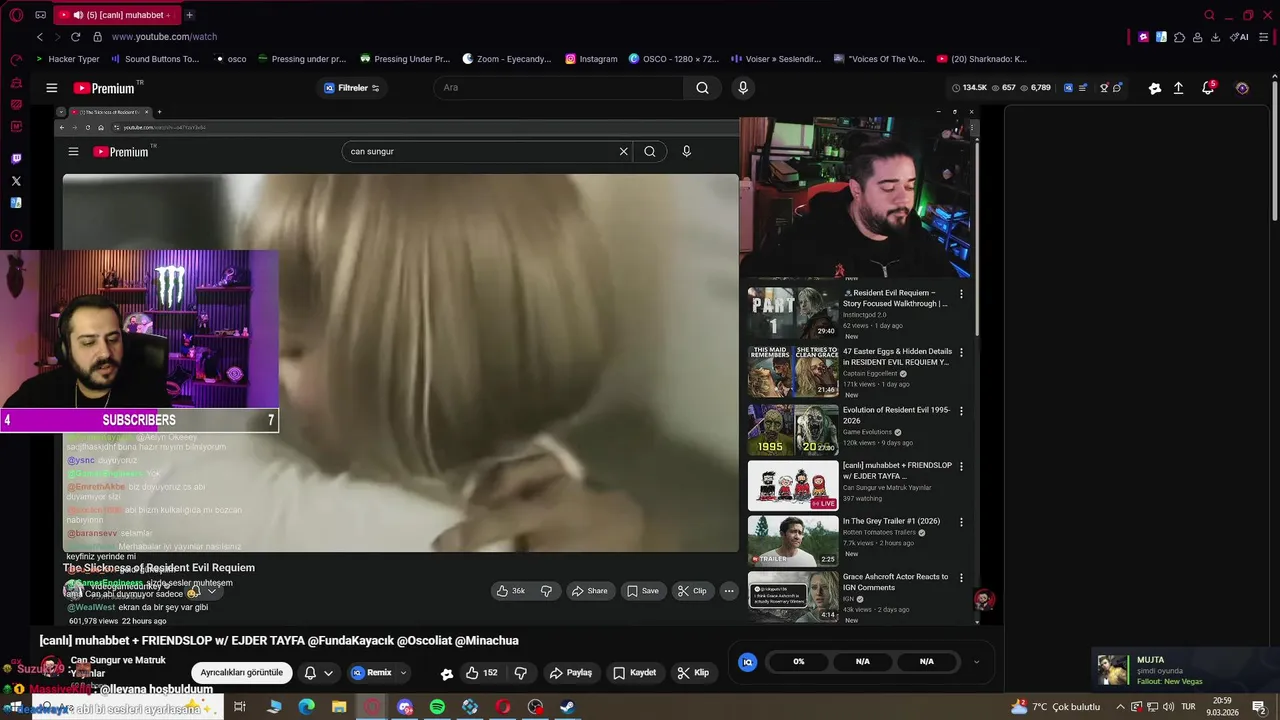Click 'Ayrıcalıkları görüntüle' membership button
This screenshot has height=720, width=1280.
(x=241, y=673)
